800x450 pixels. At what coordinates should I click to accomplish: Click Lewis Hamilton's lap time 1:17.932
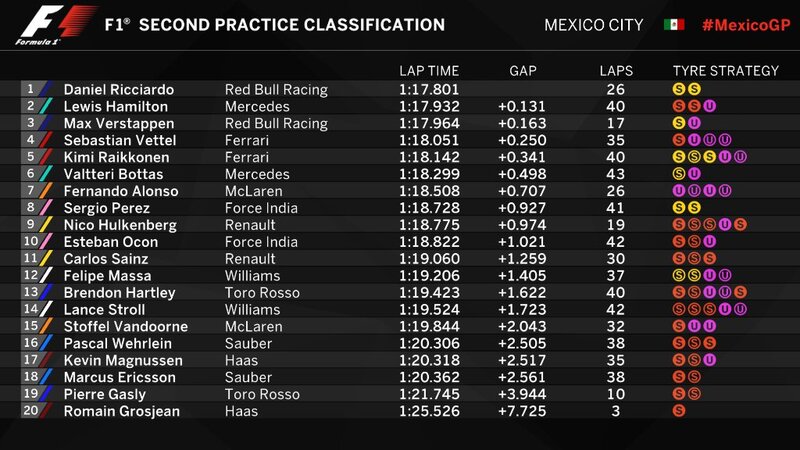click(x=429, y=106)
